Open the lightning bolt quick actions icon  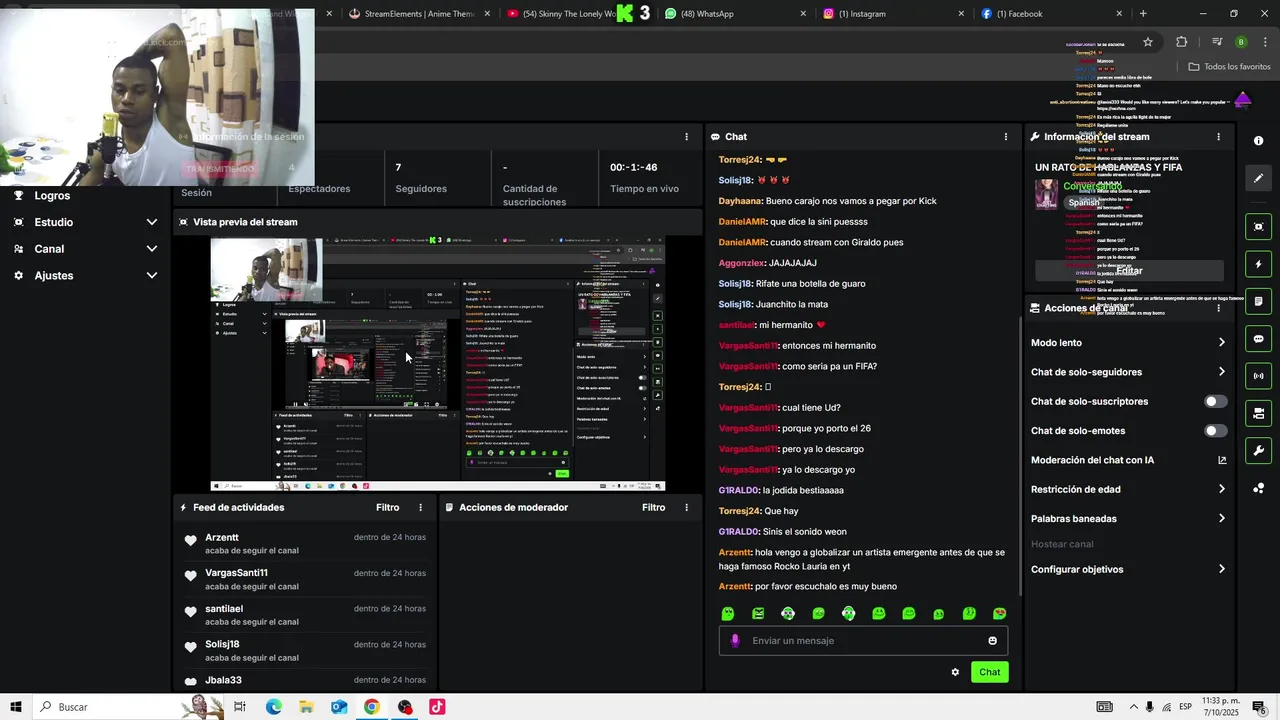coord(1258,264)
